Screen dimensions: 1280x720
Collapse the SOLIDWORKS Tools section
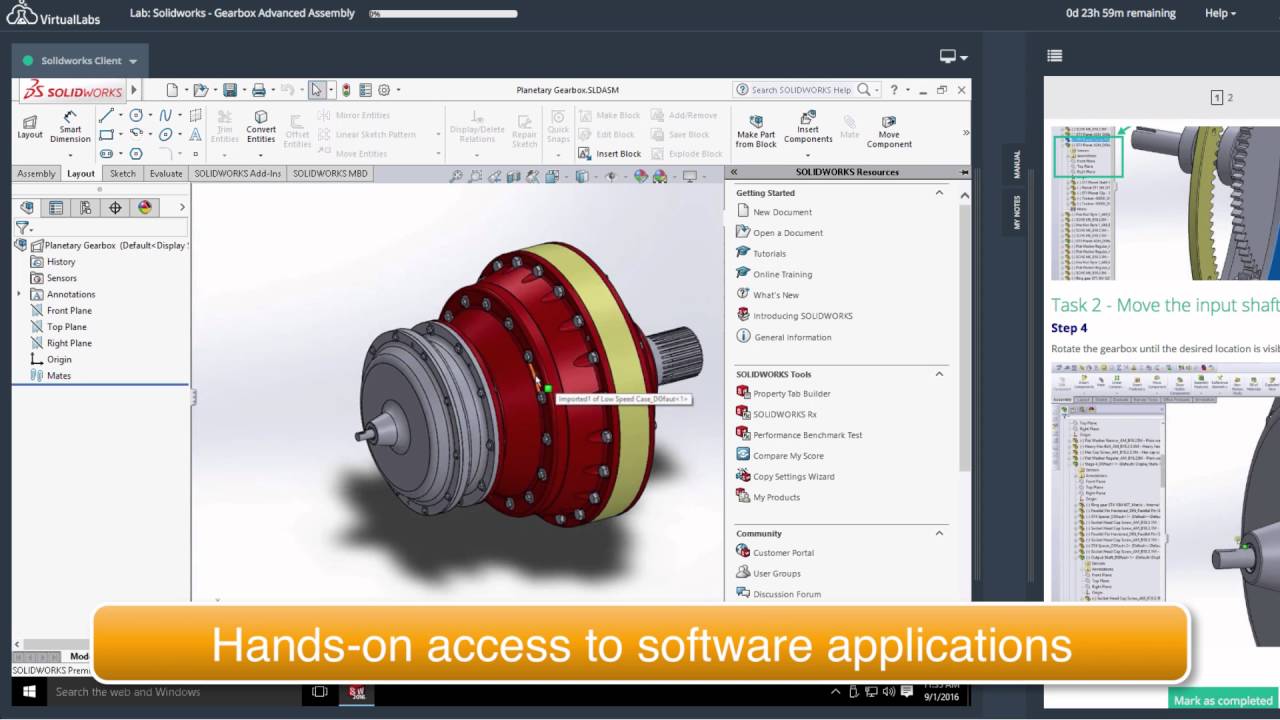[x=939, y=374]
